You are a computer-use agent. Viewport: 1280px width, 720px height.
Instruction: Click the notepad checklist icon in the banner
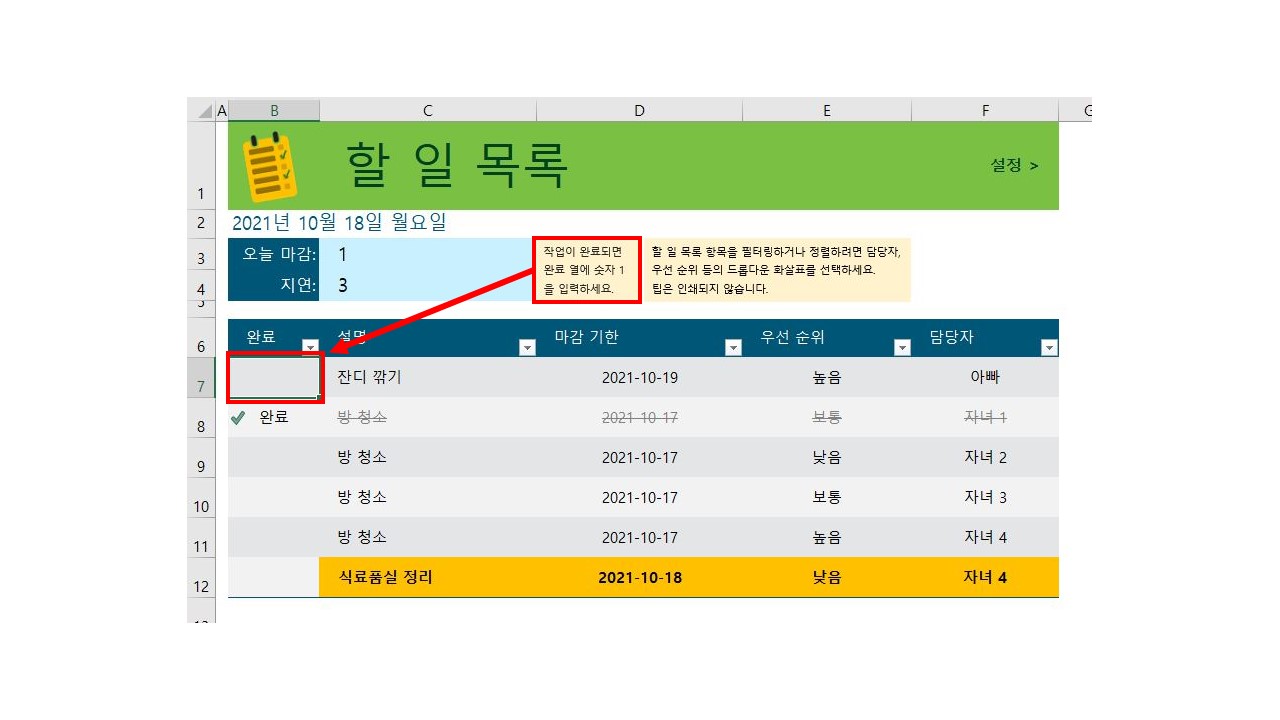coord(270,168)
